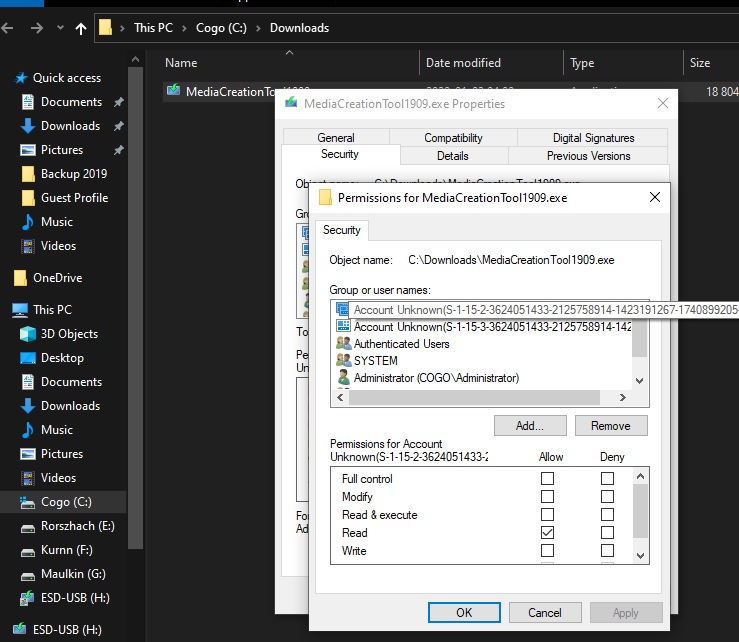The height and width of the screenshot is (642, 739).
Task: Tick Deny for Modify
Action: (x=608, y=496)
